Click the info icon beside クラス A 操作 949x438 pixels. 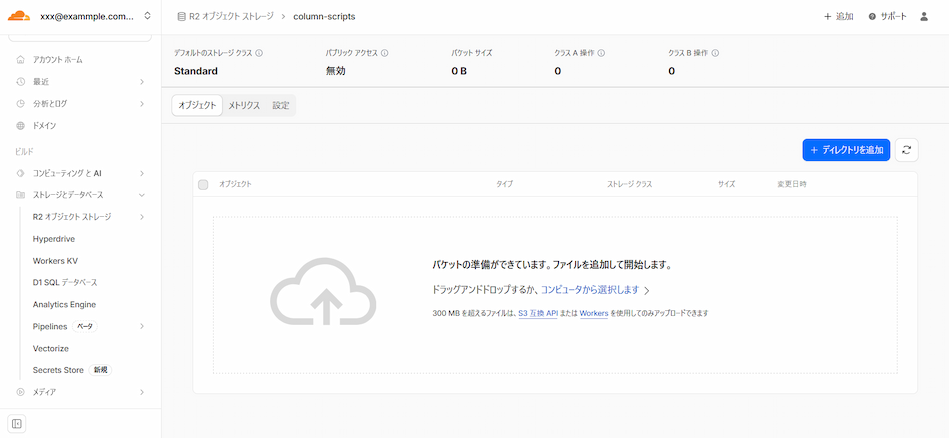coord(601,53)
